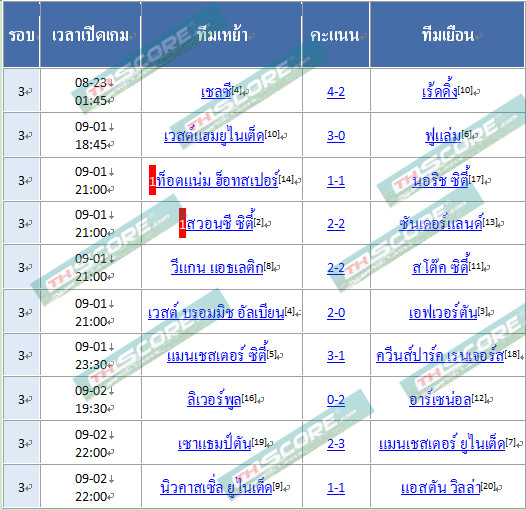This screenshot has height=510, width=526.
Task: Click the คะแนน column header
Action: [336, 34]
